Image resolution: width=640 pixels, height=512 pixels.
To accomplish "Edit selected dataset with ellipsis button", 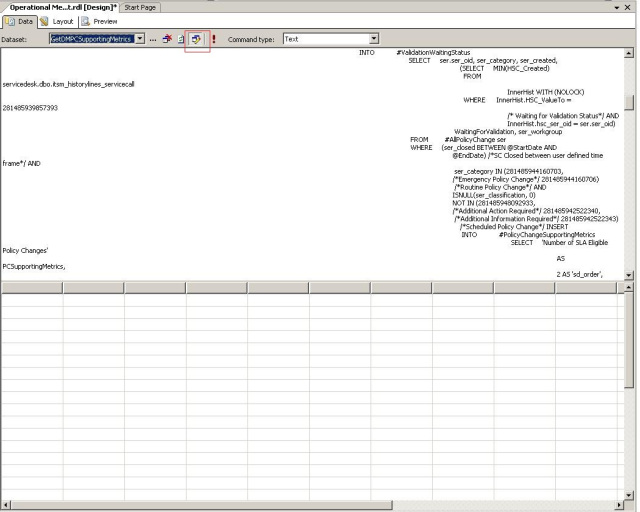I will tap(153, 40).
